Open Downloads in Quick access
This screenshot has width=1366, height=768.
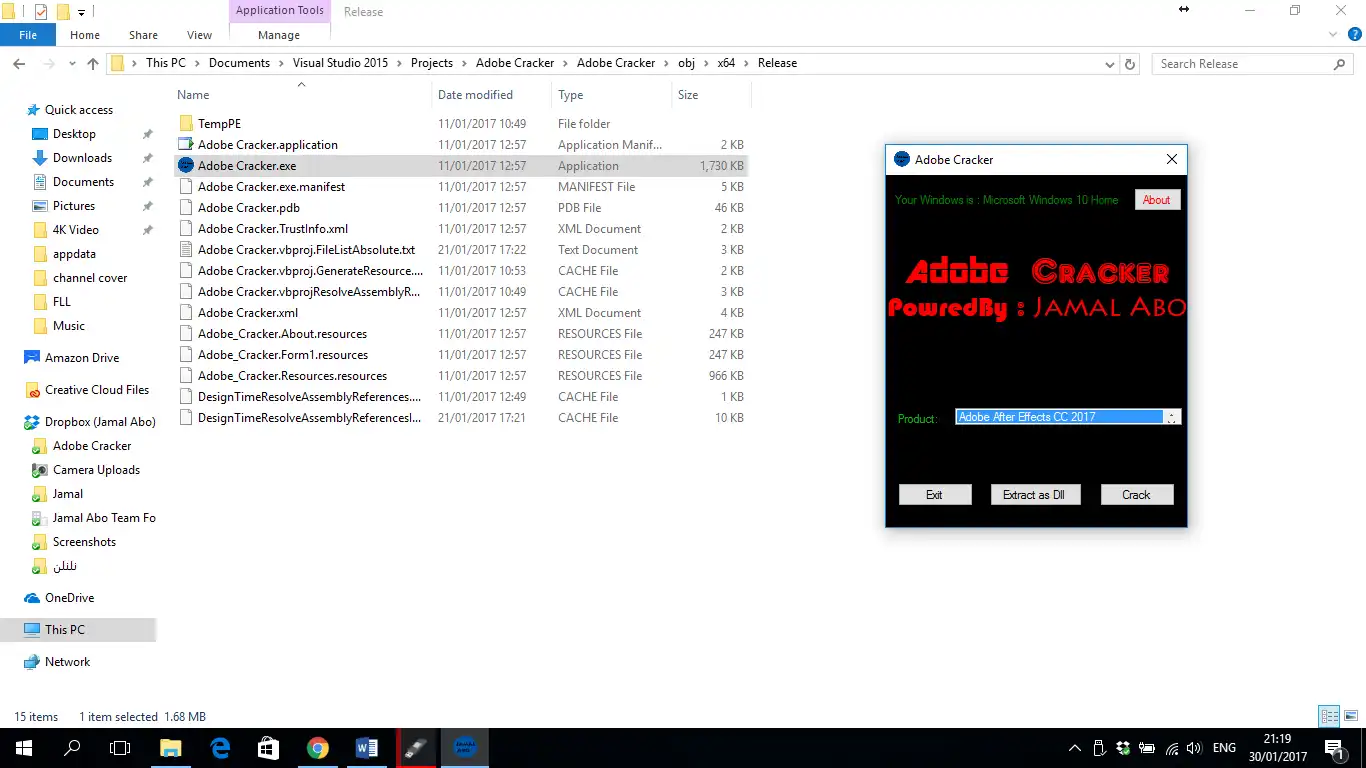(82, 158)
